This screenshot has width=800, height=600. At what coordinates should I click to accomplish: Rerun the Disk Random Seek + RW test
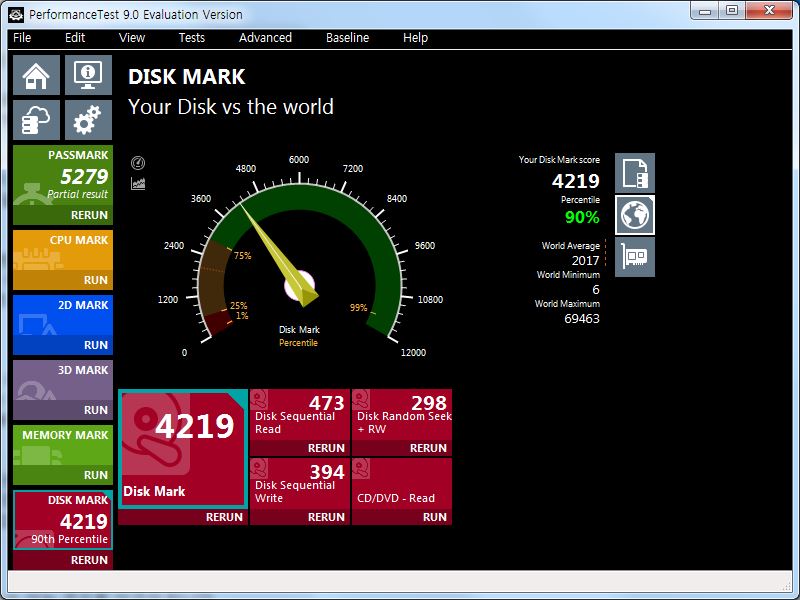tap(428, 448)
